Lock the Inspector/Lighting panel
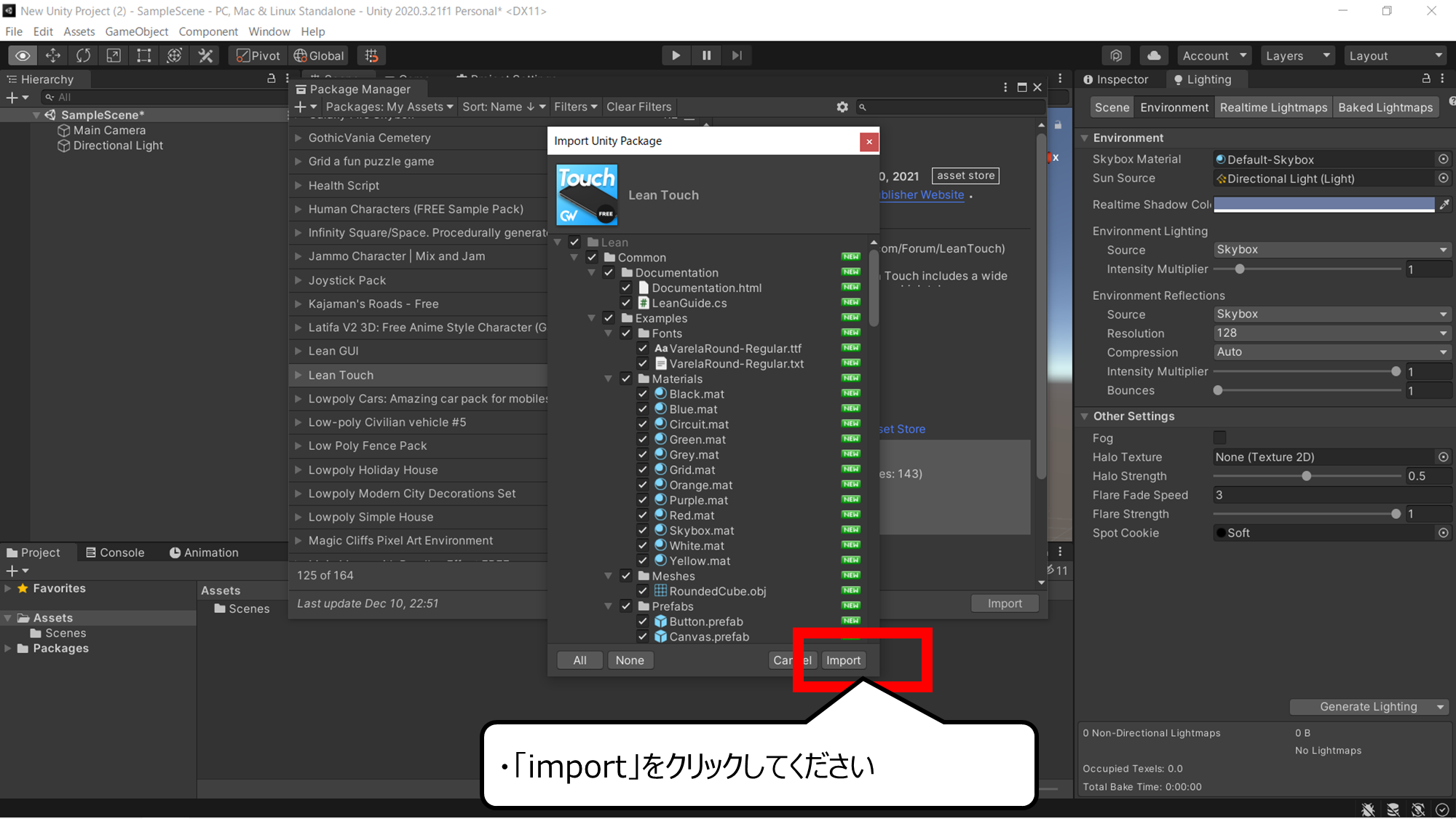This screenshot has width=1456, height=819. tap(1426, 79)
